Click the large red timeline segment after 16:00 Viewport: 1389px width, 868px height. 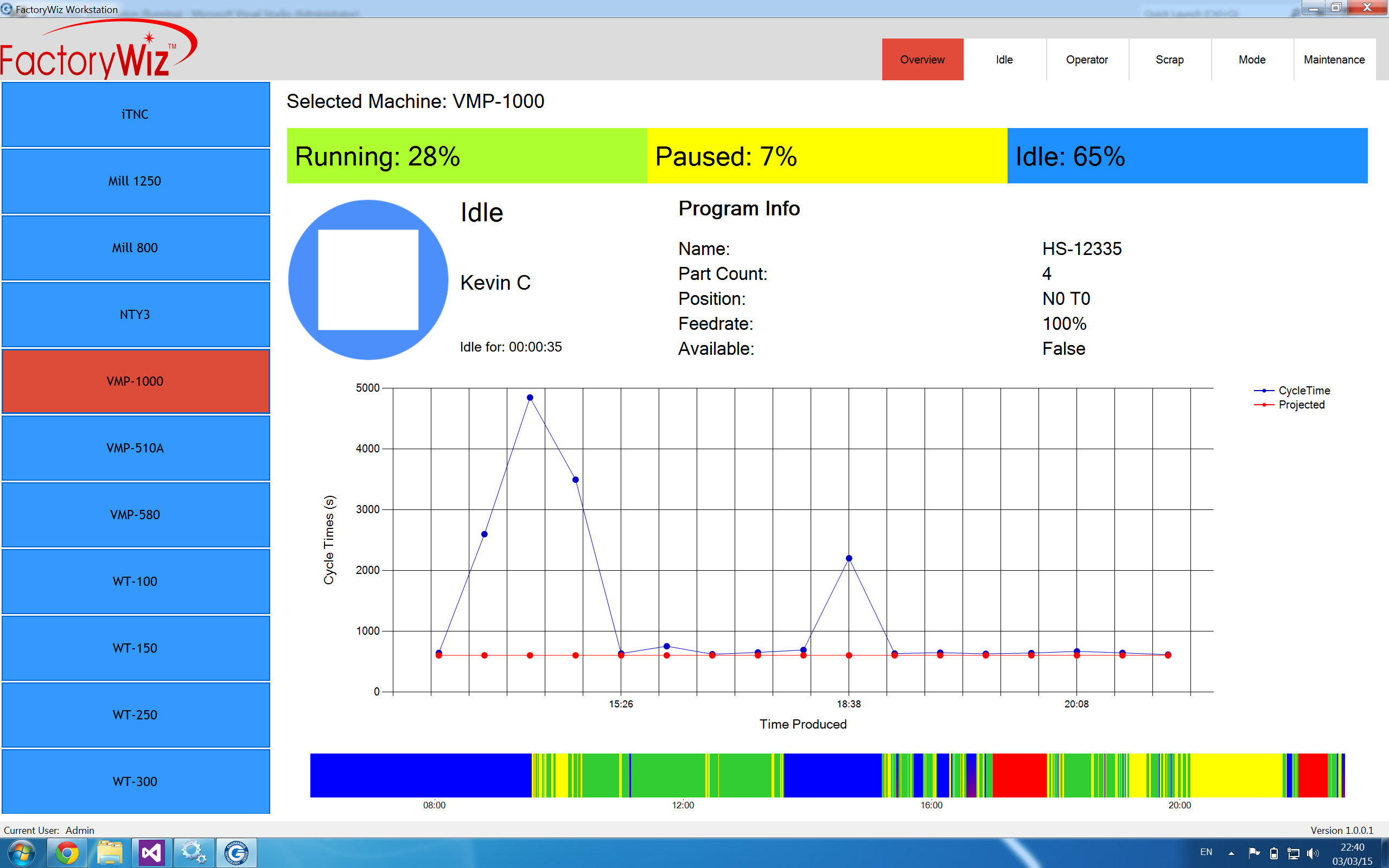[1020, 775]
